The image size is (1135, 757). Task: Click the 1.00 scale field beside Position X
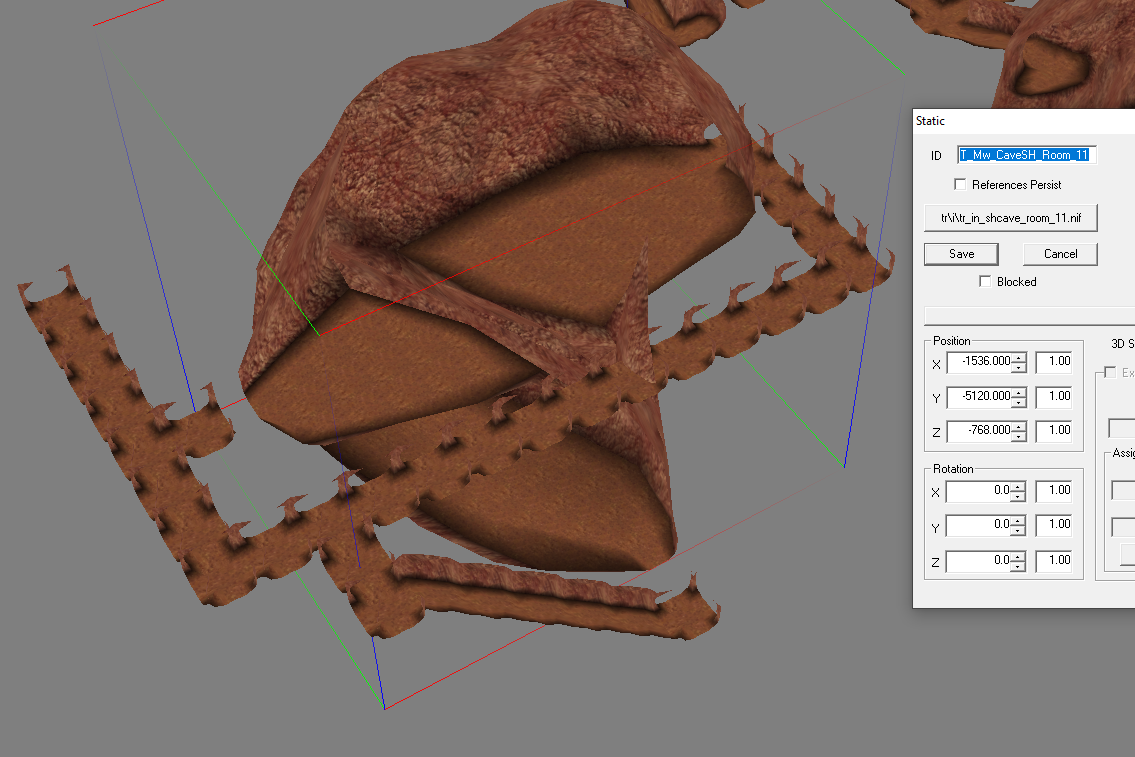click(x=1054, y=362)
